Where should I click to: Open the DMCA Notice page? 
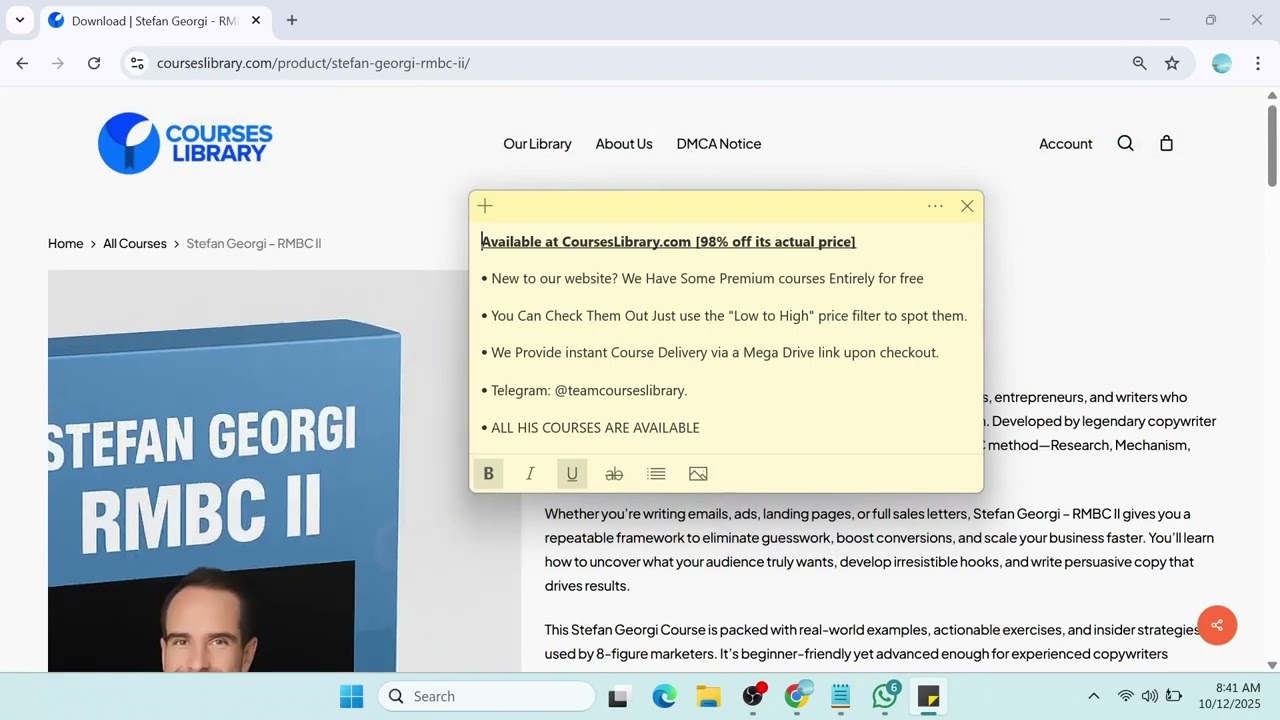pyautogui.click(x=719, y=144)
